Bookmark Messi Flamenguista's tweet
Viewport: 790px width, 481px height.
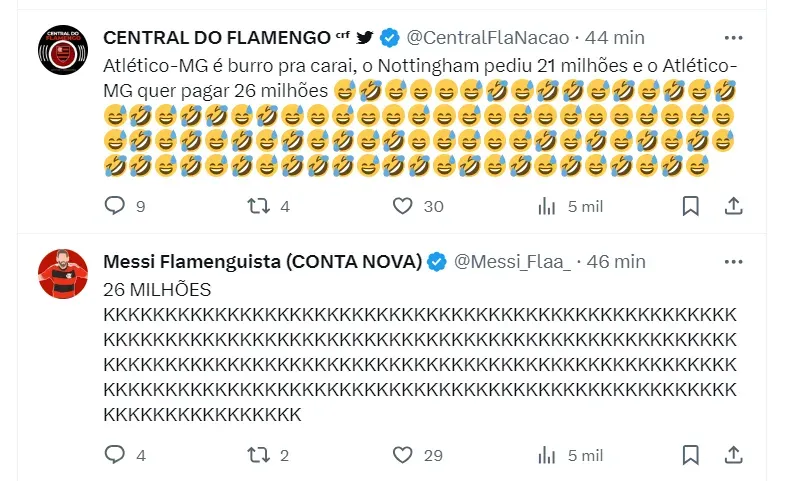pos(690,455)
